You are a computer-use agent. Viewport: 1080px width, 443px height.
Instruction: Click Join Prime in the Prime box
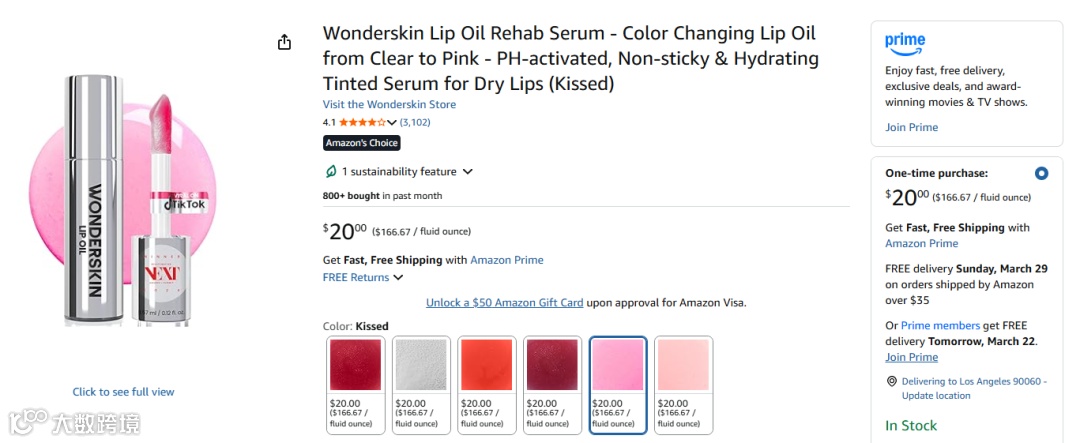tap(911, 127)
